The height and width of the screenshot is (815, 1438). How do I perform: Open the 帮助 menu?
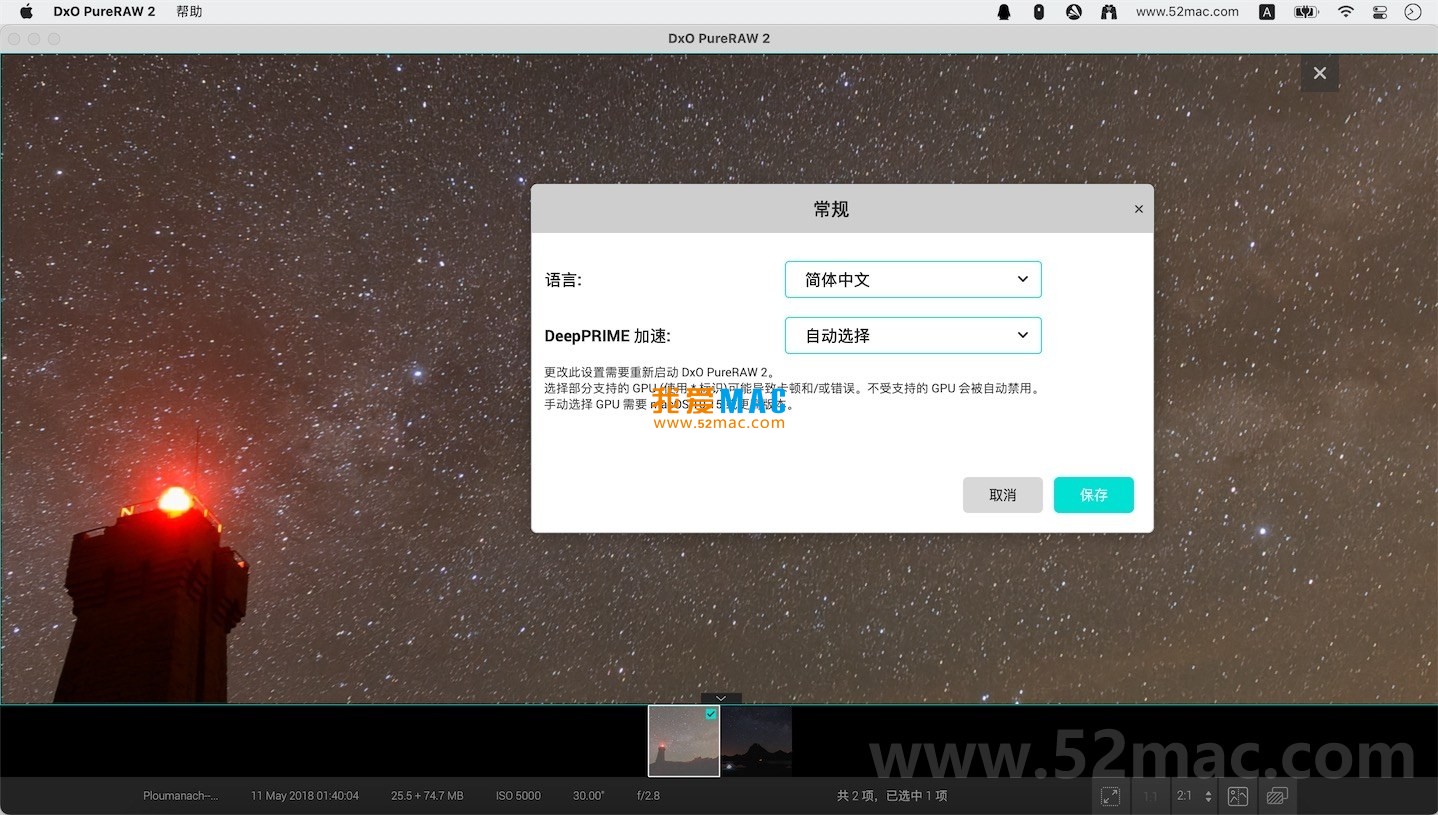click(x=189, y=12)
